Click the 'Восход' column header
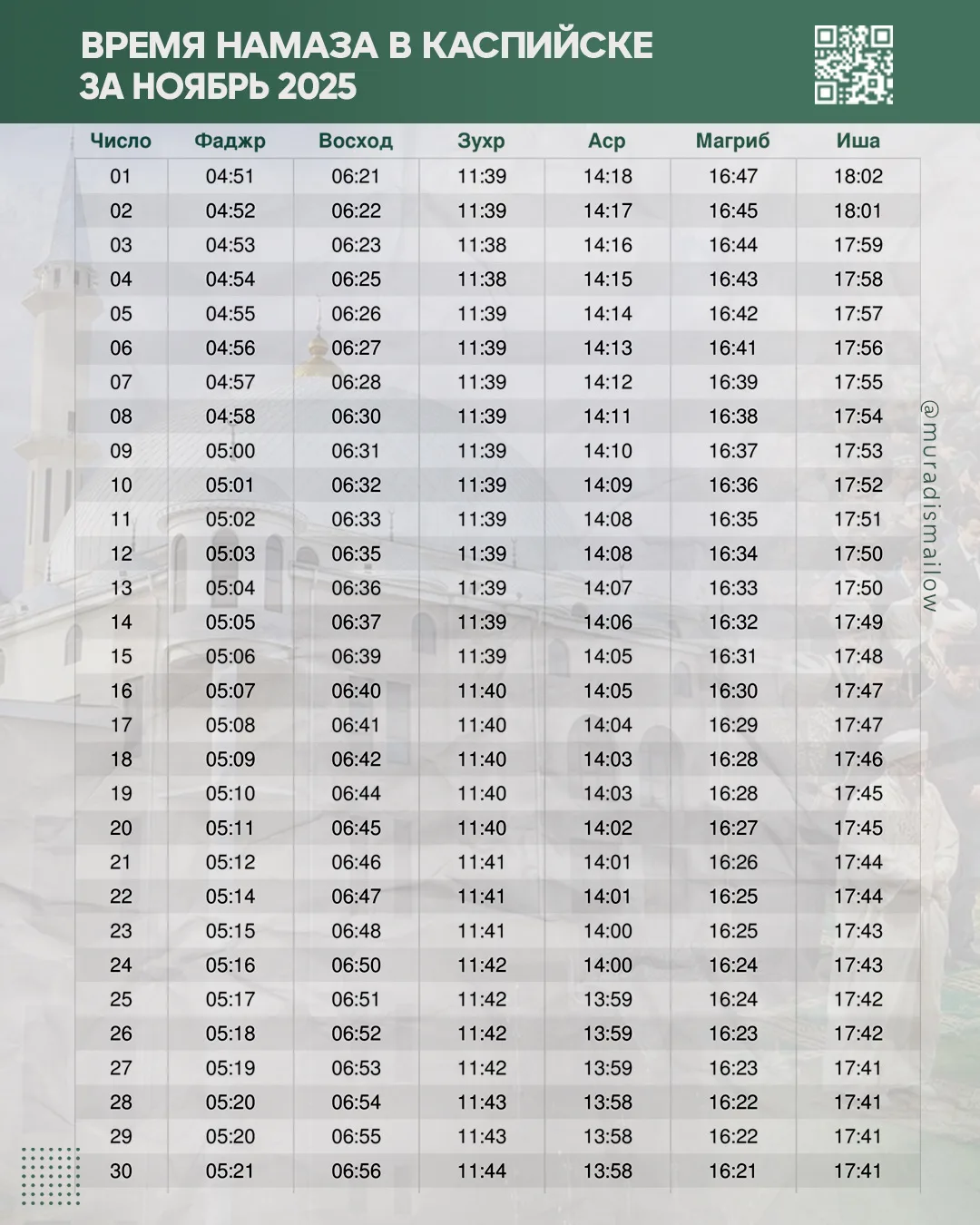Viewport: 980px width, 1225px height. click(356, 142)
